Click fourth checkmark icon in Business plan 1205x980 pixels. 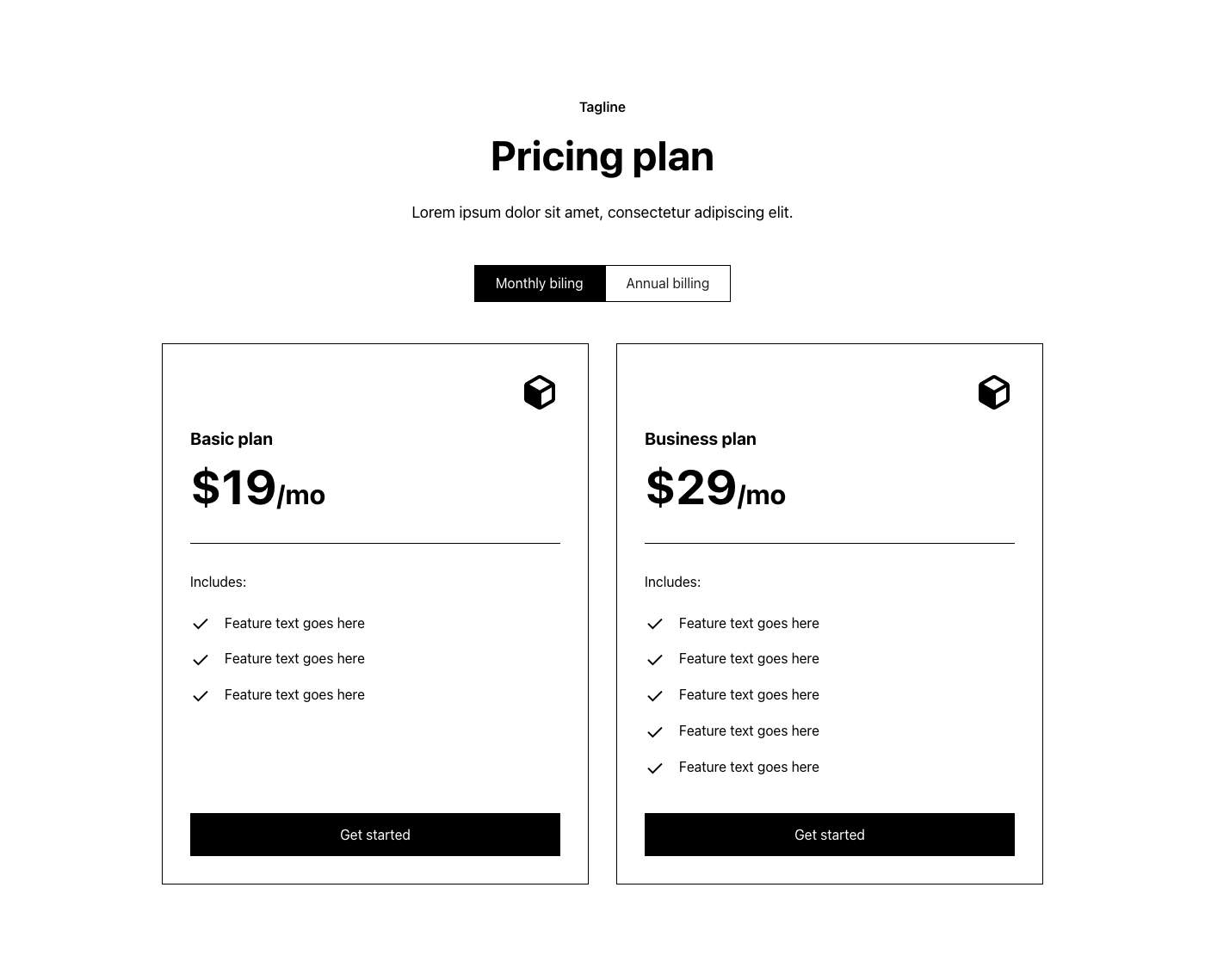[x=655, y=732]
